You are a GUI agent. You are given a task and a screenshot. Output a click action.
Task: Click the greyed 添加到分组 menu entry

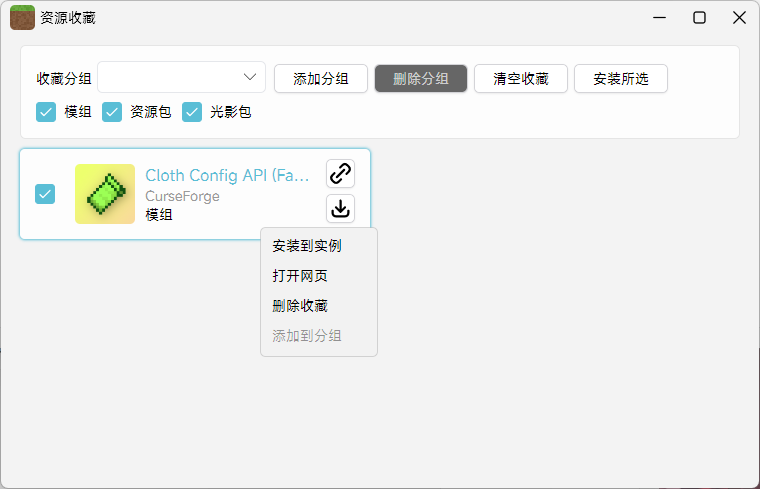click(307, 336)
